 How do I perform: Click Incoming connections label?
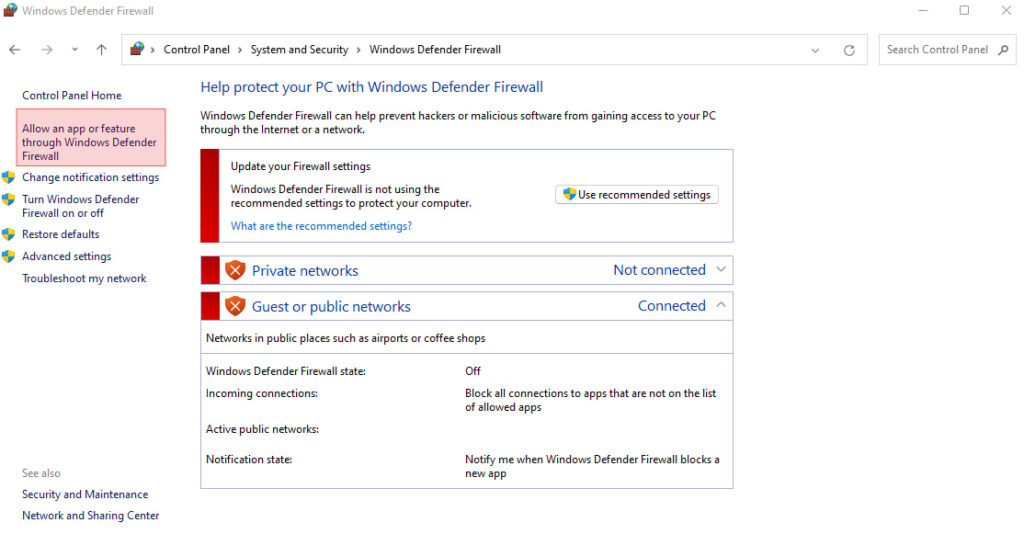coord(262,393)
